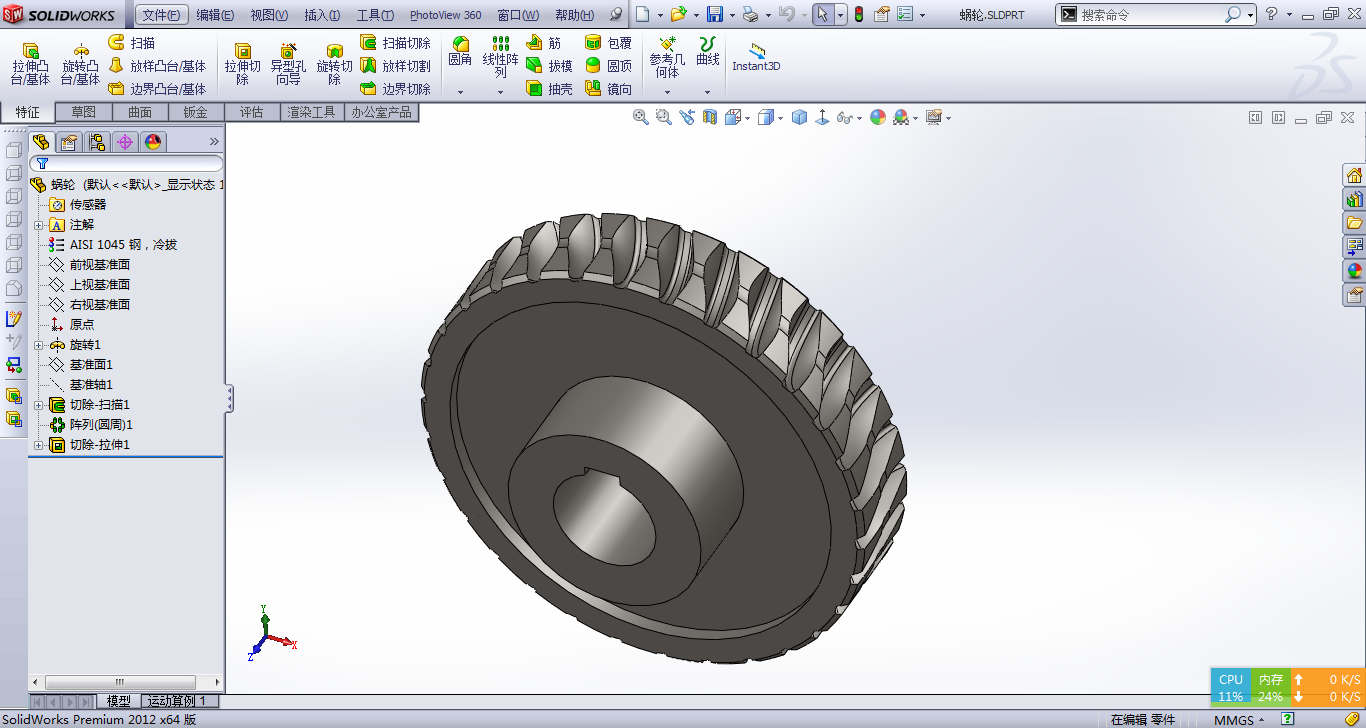Select AISI 1045 钢 material entry
Viewport: 1366px width, 728px height.
(113, 245)
